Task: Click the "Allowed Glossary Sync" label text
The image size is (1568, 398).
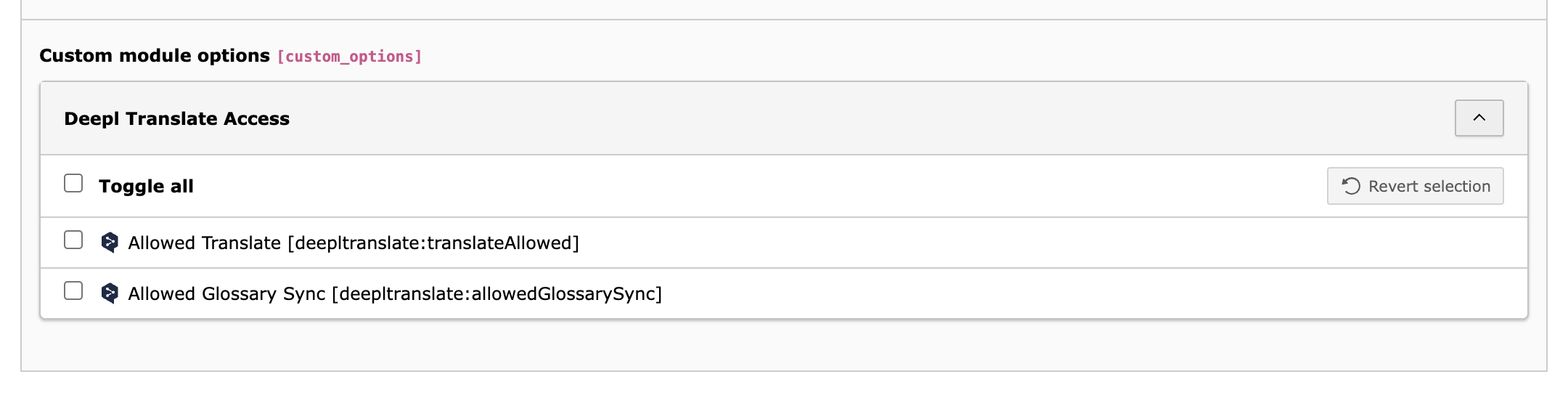Action: tap(226, 294)
